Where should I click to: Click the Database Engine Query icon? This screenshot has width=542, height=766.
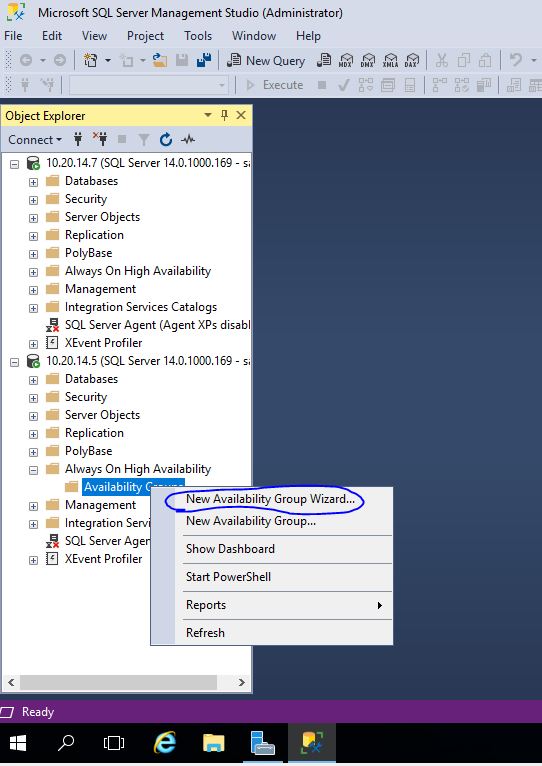click(x=324, y=60)
